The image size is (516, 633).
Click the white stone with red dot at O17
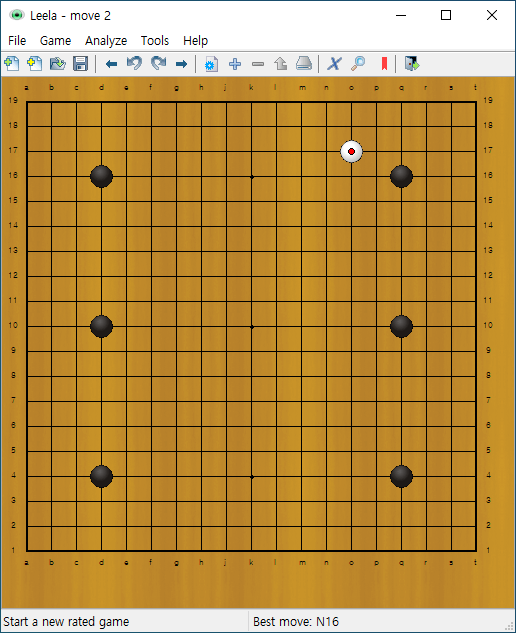[x=351, y=151]
